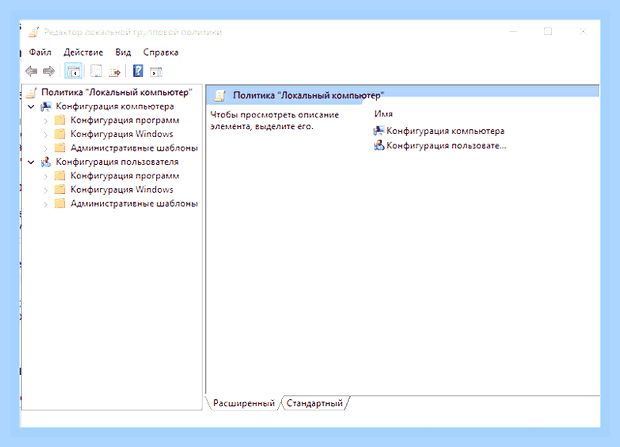Select root node Политика "Локальный компьютер" in tree
This screenshot has height=447, width=620.
117,92
